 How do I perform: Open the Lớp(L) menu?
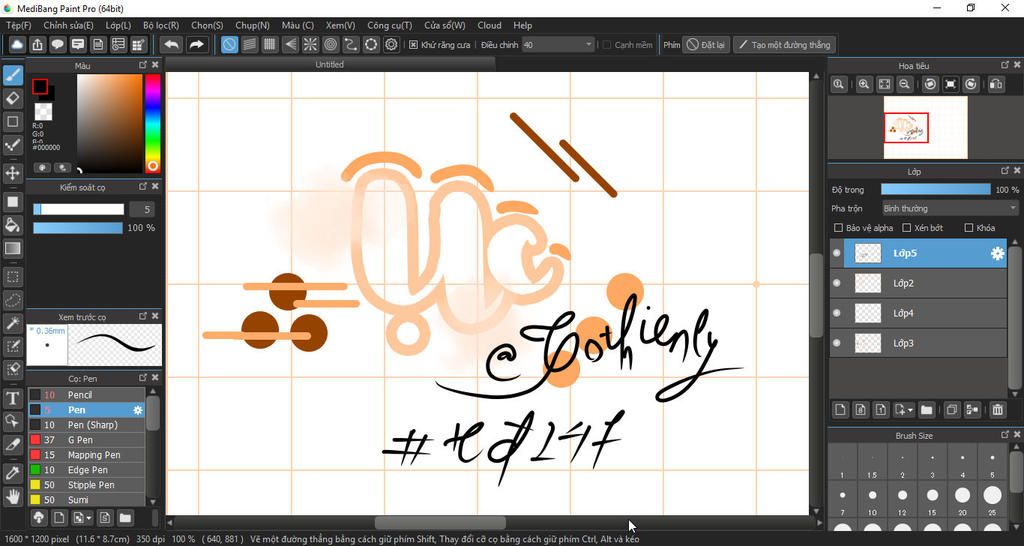click(x=118, y=25)
